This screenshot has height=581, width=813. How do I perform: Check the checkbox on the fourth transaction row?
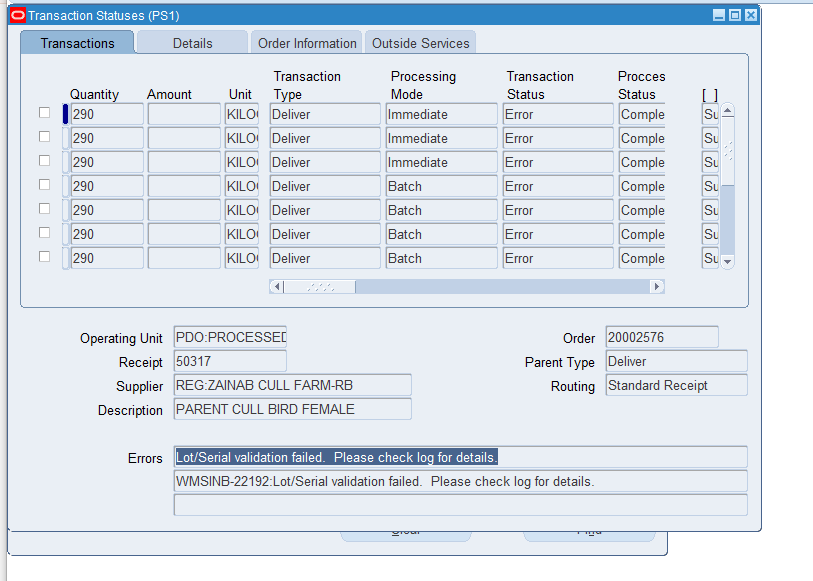click(x=44, y=185)
